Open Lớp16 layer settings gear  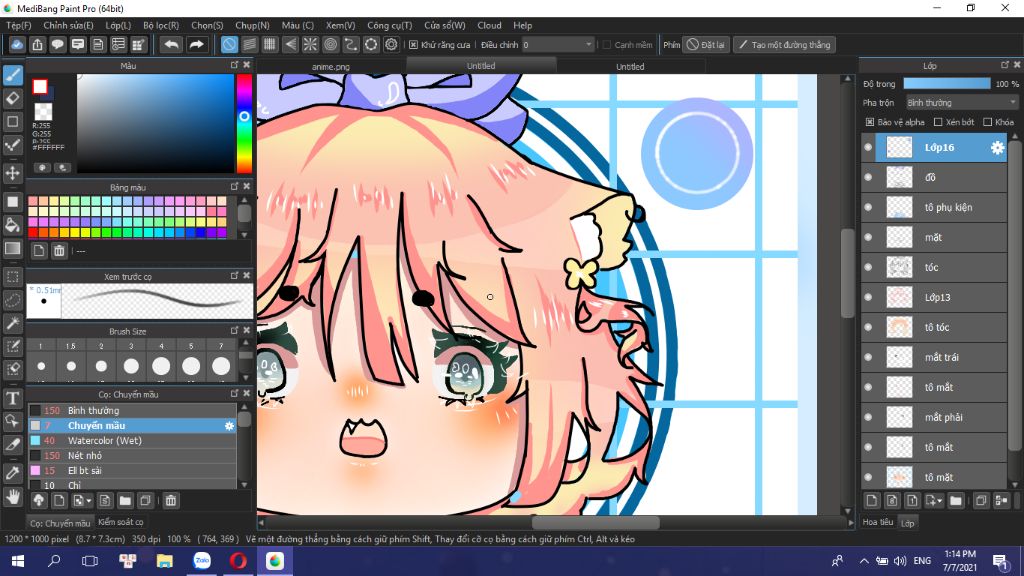tap(997, 148)
